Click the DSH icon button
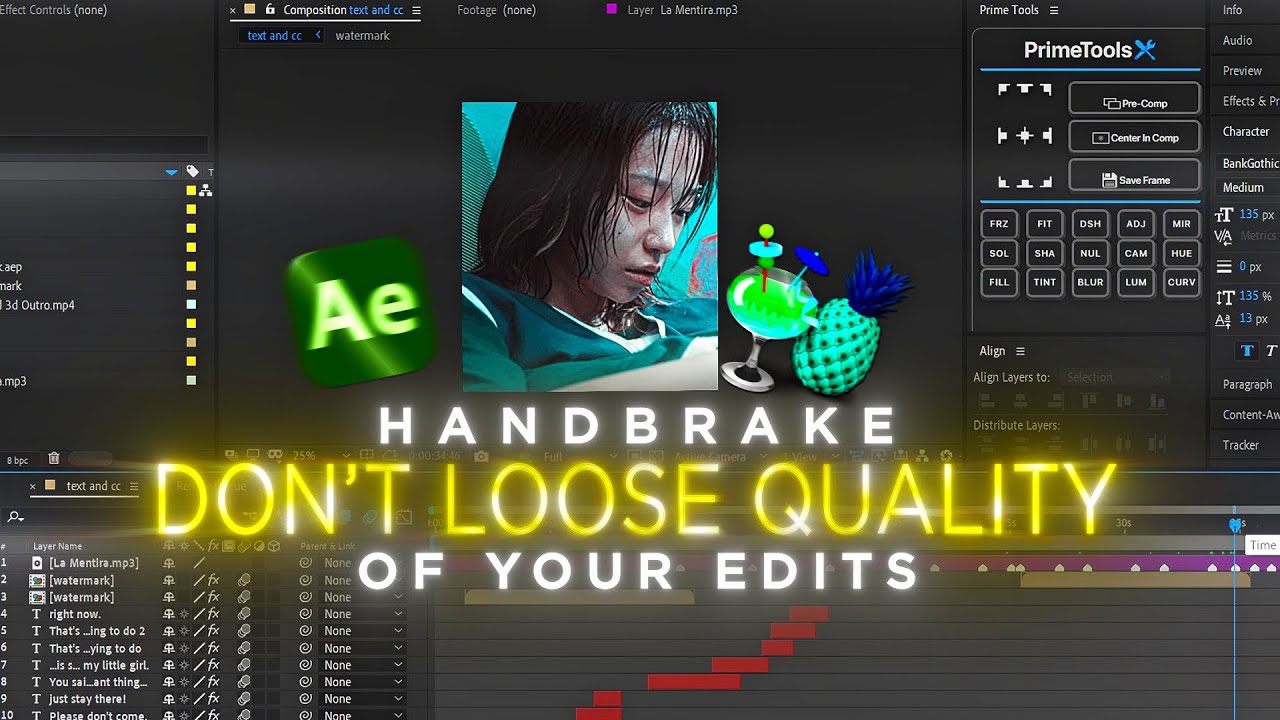This screenshot has width=1280, height=720. 1090,224
